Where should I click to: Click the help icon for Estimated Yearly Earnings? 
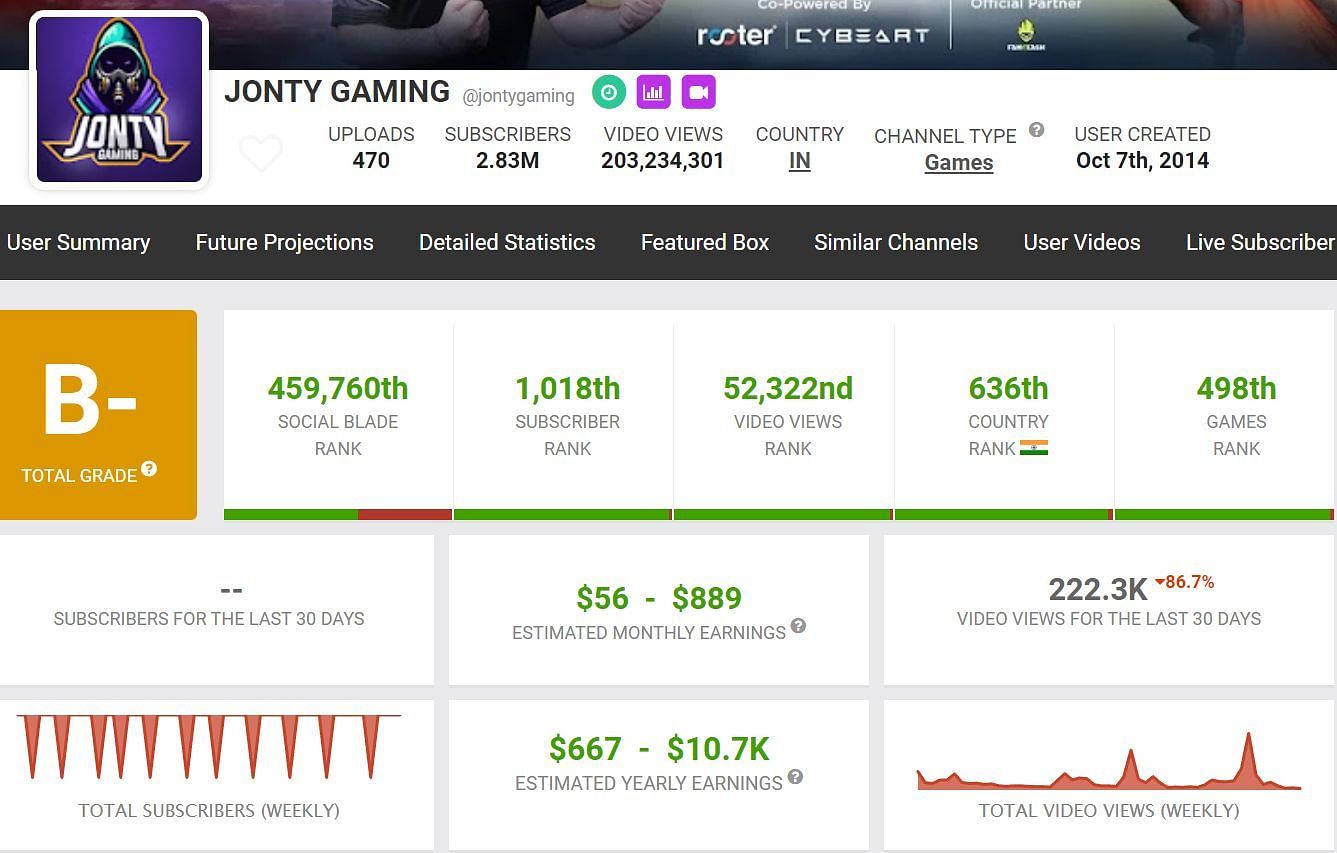click(x=795, y=777)
